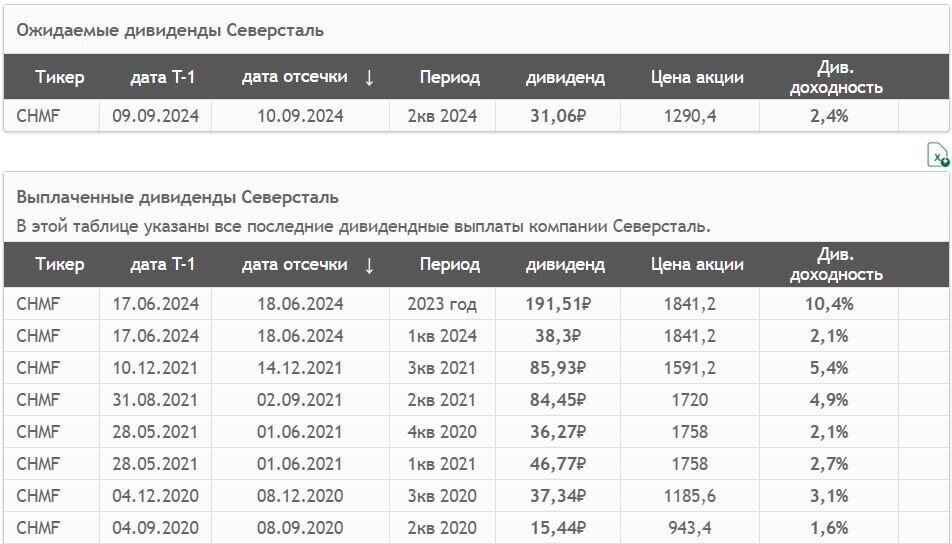Select the cutoff date 08.12.2020
Viewport: 952px width, 544px height.
[300, 496]
